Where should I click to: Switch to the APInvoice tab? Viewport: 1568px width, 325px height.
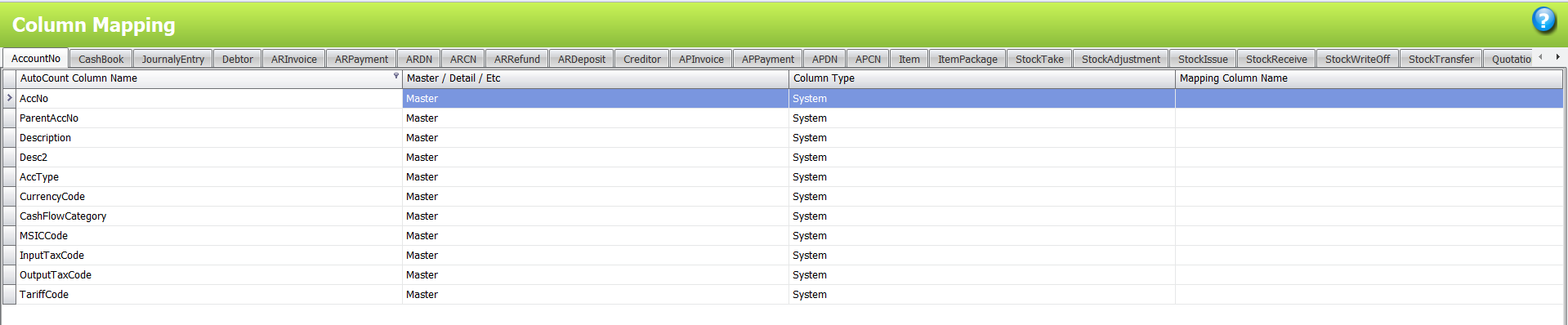701,59
